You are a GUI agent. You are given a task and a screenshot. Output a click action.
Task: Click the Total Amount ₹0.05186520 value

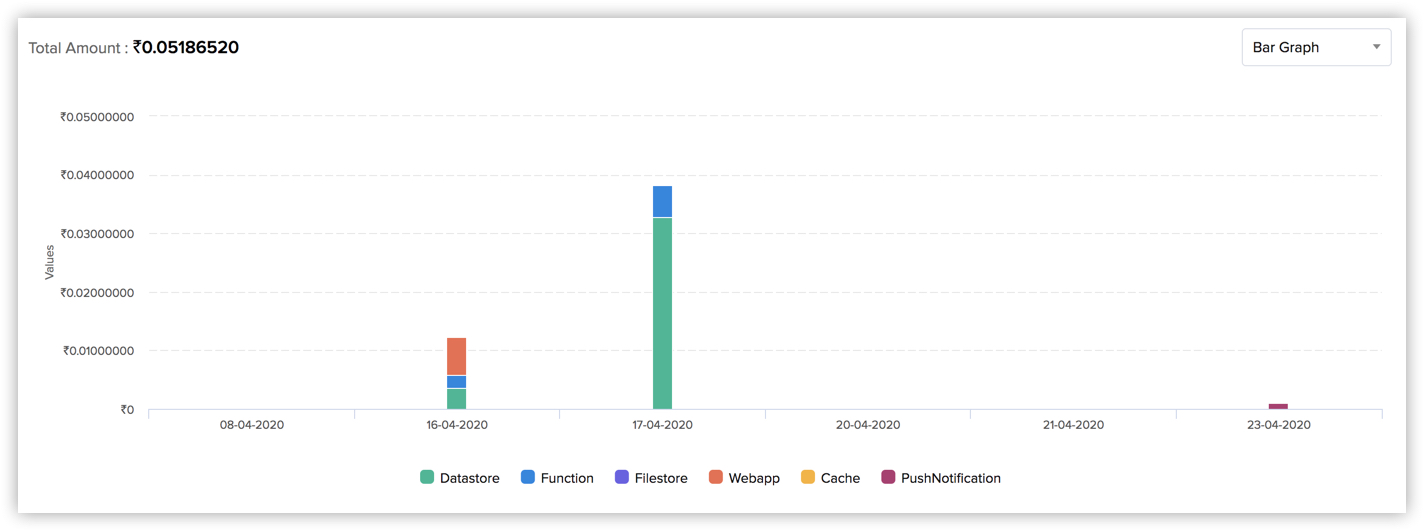(186, 47)
